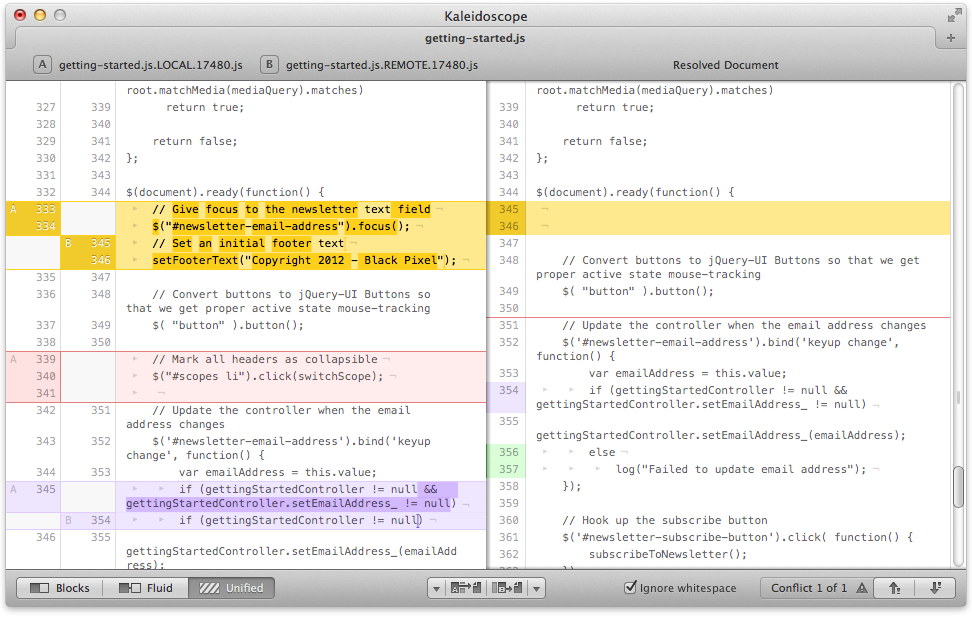Select the Unified view mode

pos(231,588)
